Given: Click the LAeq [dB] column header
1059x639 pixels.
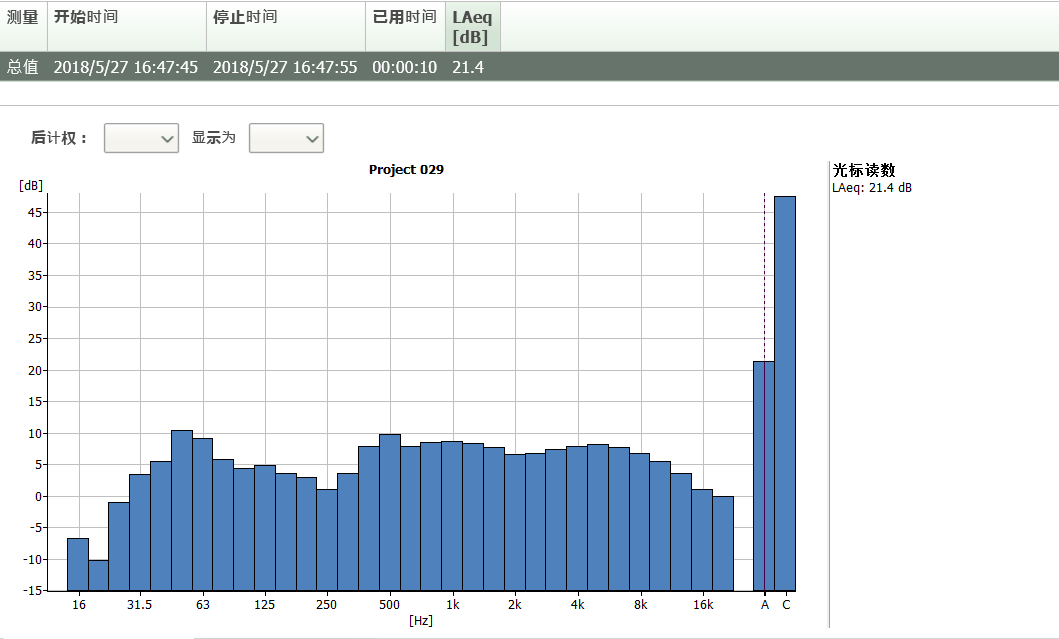Looking at the screenshot, I should point(472,26).
